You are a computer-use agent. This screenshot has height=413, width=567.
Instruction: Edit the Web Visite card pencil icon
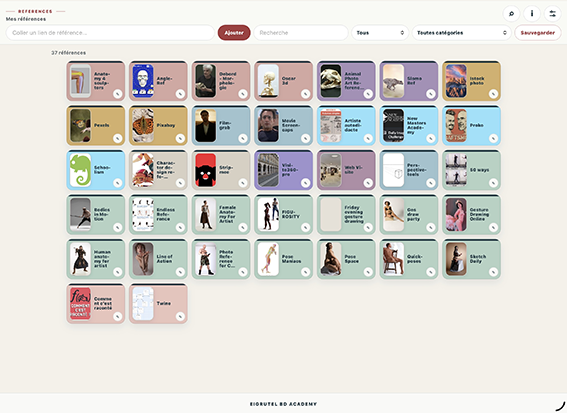tap(368, 183)
